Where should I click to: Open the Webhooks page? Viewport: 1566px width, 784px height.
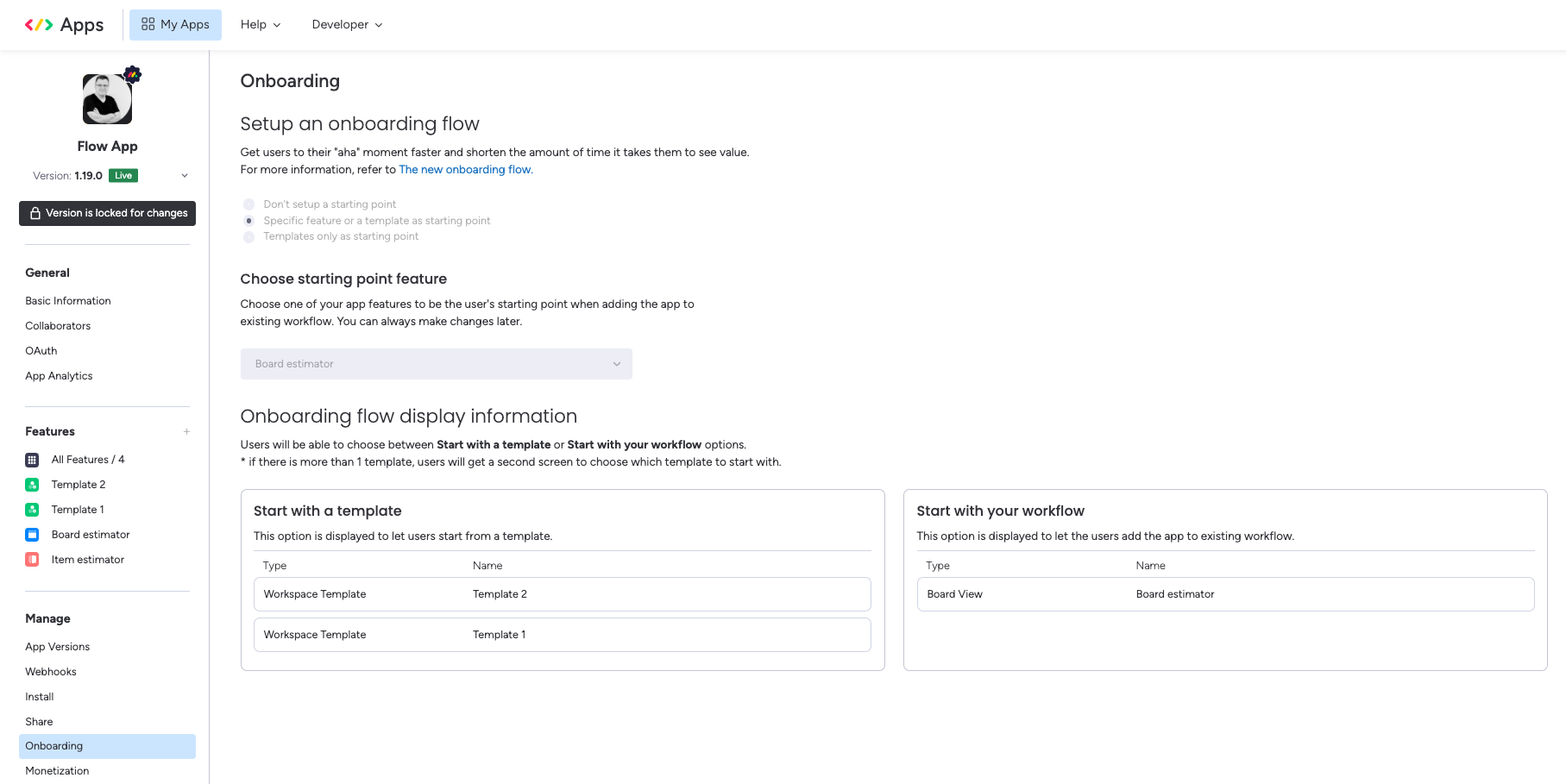point(50,671)
